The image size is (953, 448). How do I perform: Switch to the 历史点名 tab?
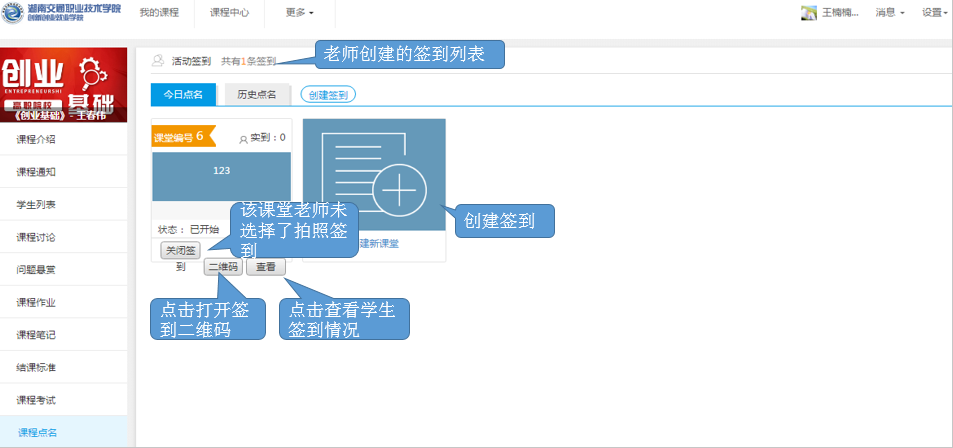257,94
